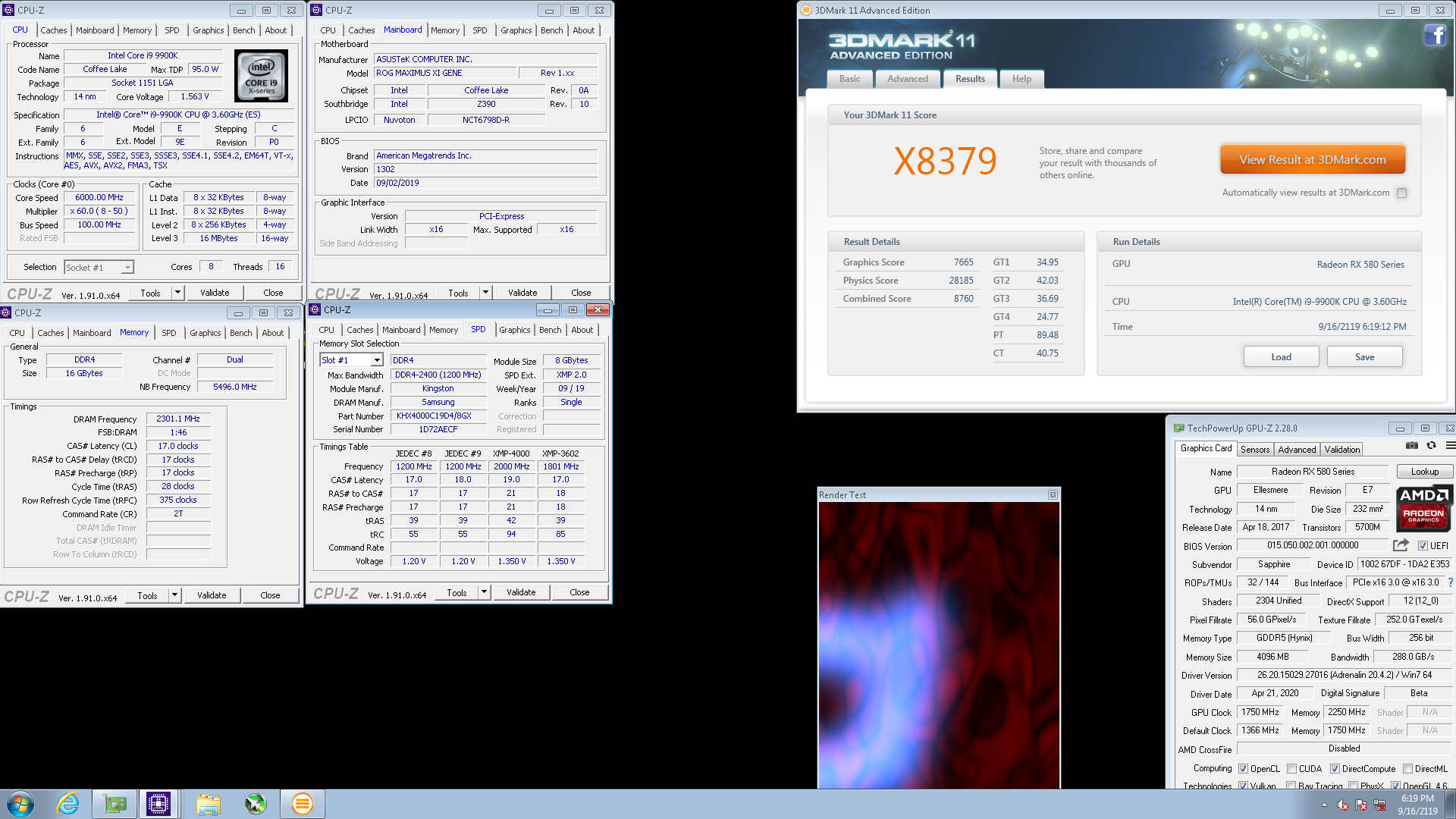Click the Save button in Run Details
The width and height of the screenshot is (1456, 819).
click(x=1365, y=356)
